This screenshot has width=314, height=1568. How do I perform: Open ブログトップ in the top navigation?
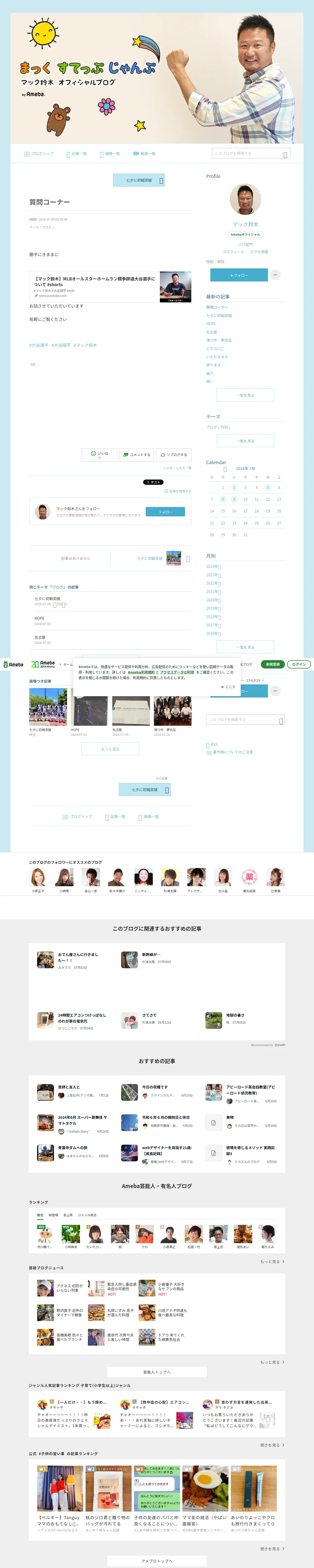38,153
